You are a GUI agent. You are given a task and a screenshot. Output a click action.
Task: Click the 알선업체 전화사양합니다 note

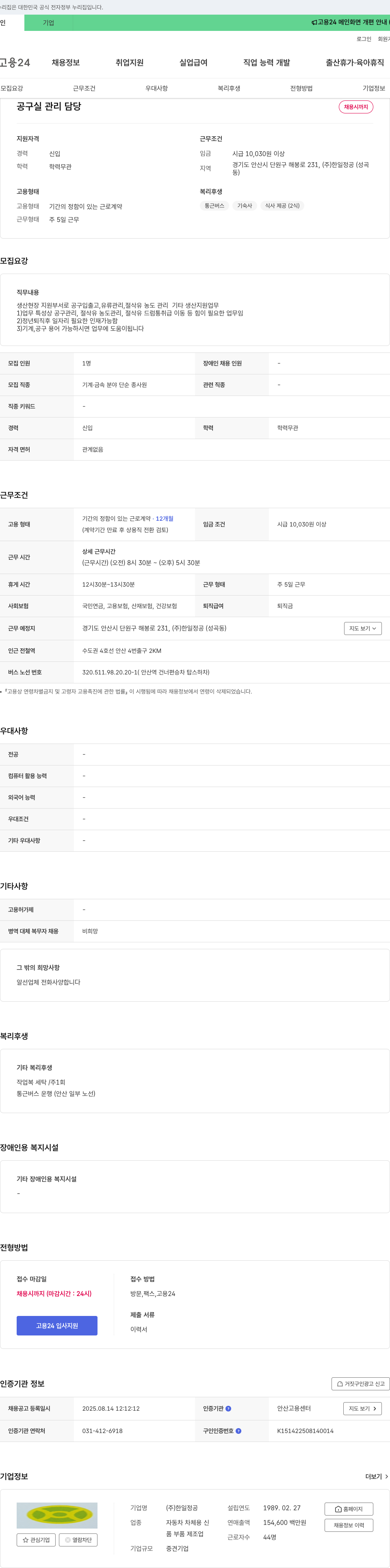point(48,983)
